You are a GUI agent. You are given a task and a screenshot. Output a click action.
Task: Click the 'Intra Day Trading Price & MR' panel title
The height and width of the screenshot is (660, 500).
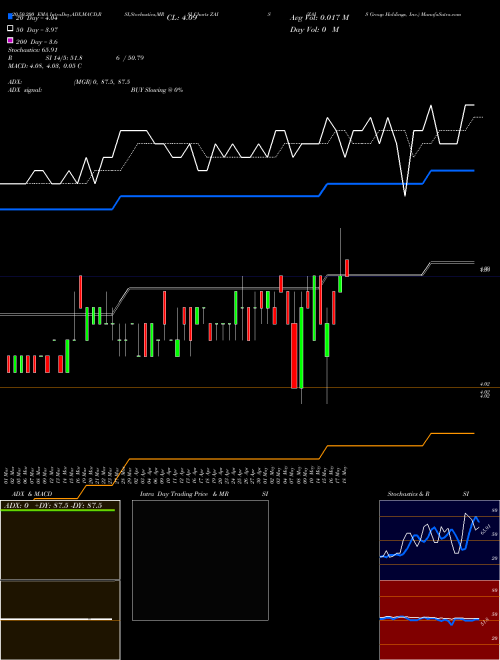coord(184,494)
